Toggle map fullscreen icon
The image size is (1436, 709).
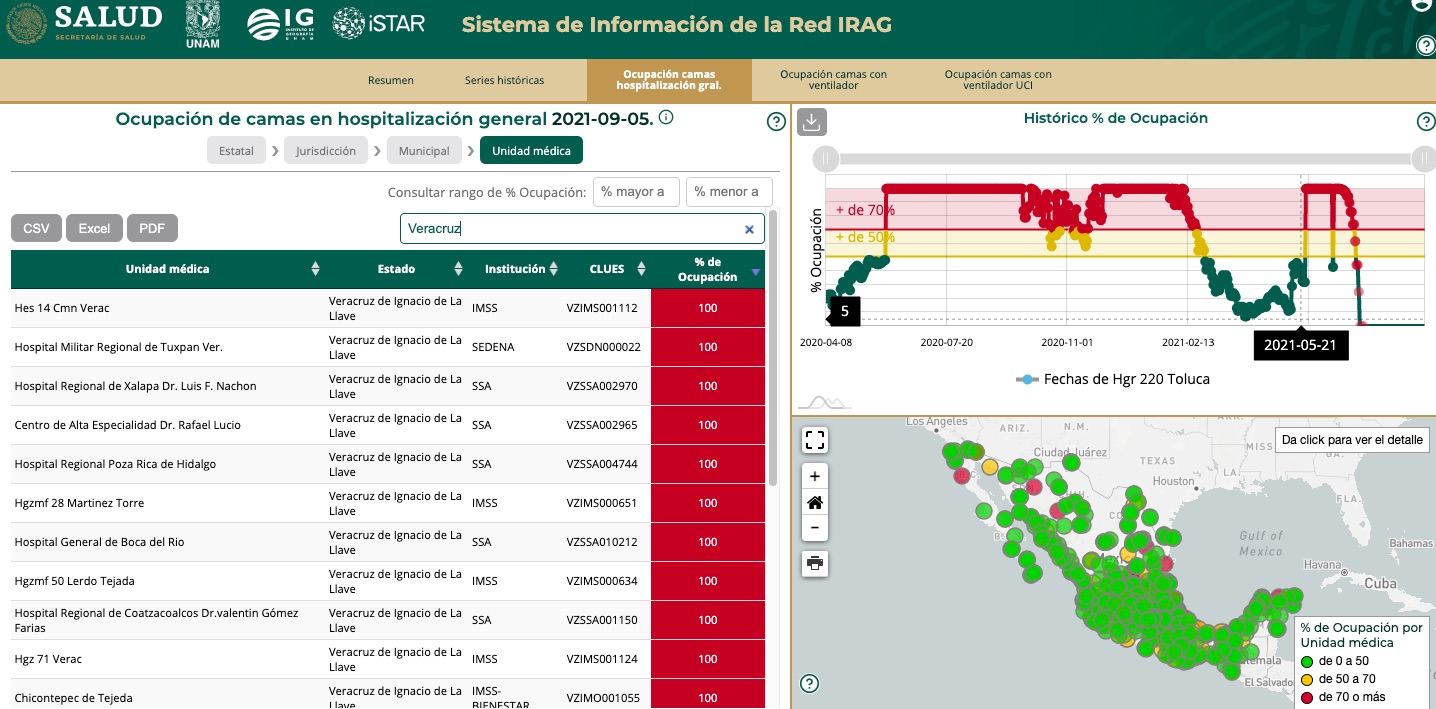click(x=815, y=440)
